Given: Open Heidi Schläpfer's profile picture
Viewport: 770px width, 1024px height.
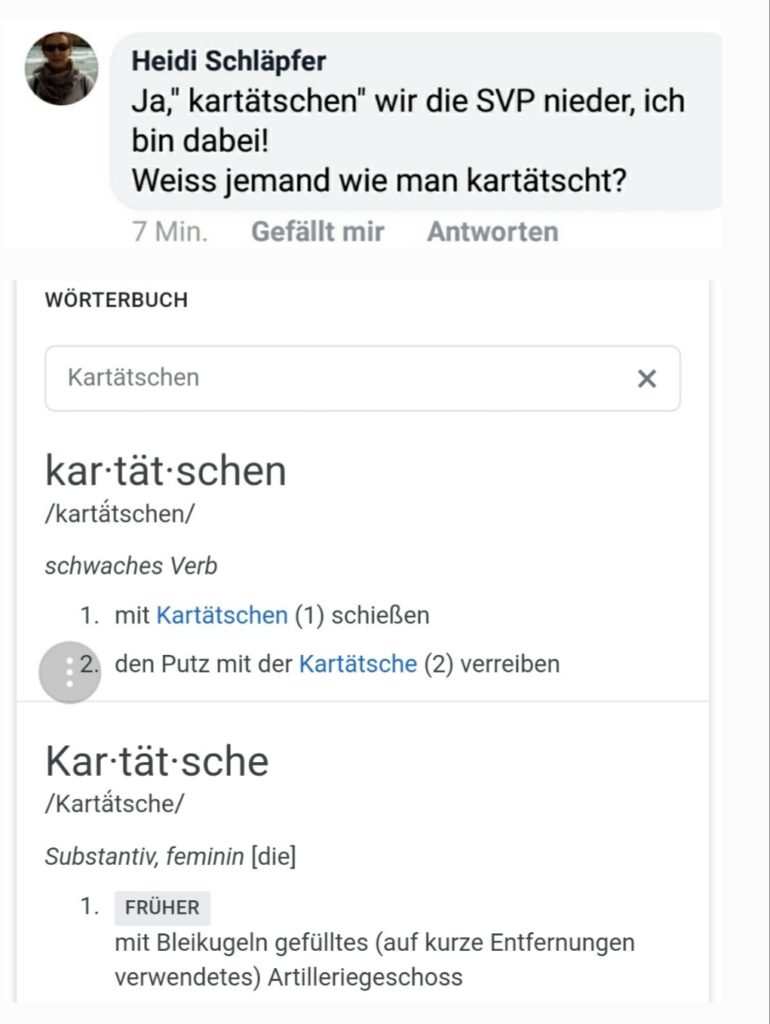Looking at the screenshot, I should tap(61, 69).
